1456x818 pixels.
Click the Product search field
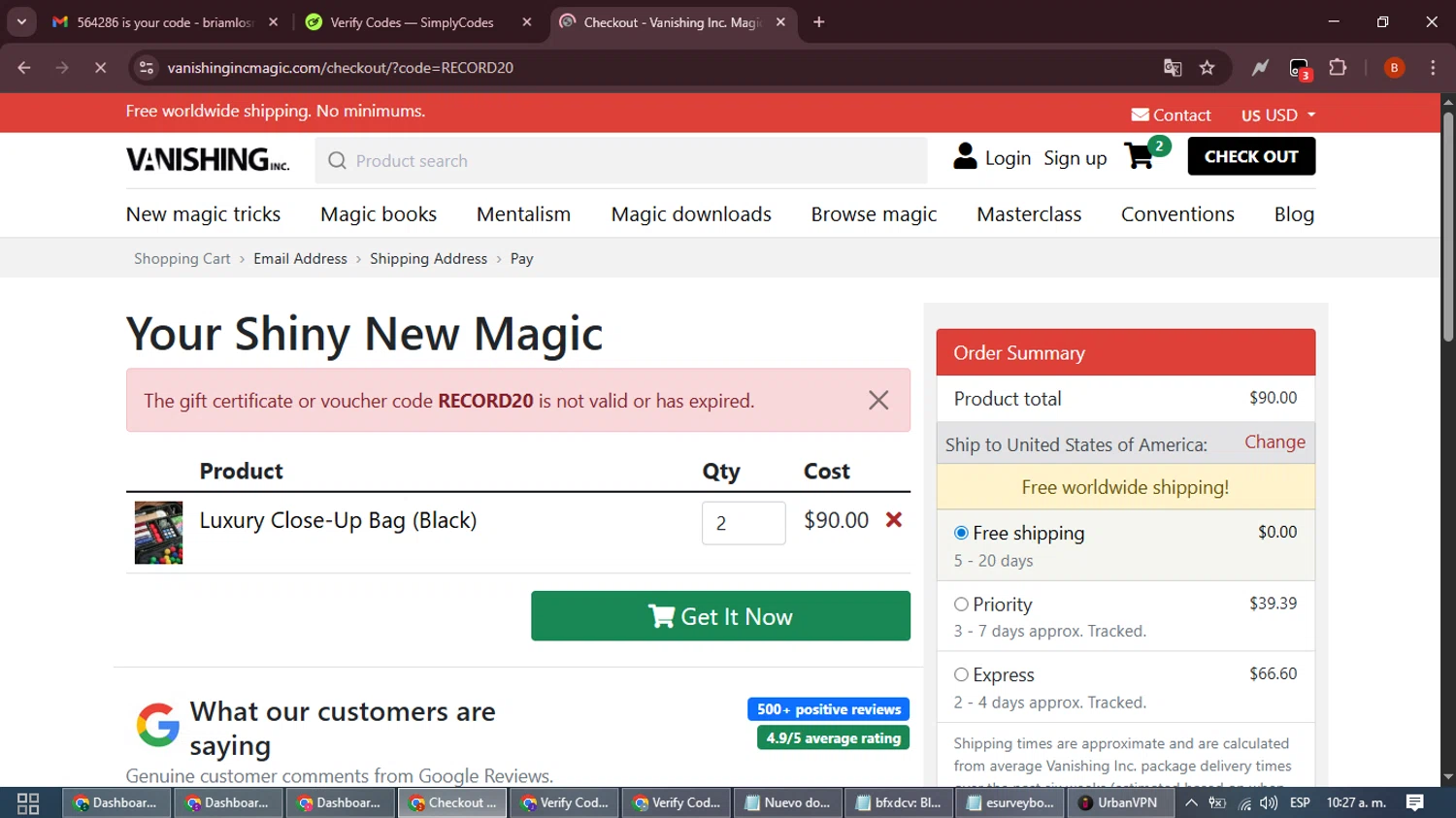621,160
